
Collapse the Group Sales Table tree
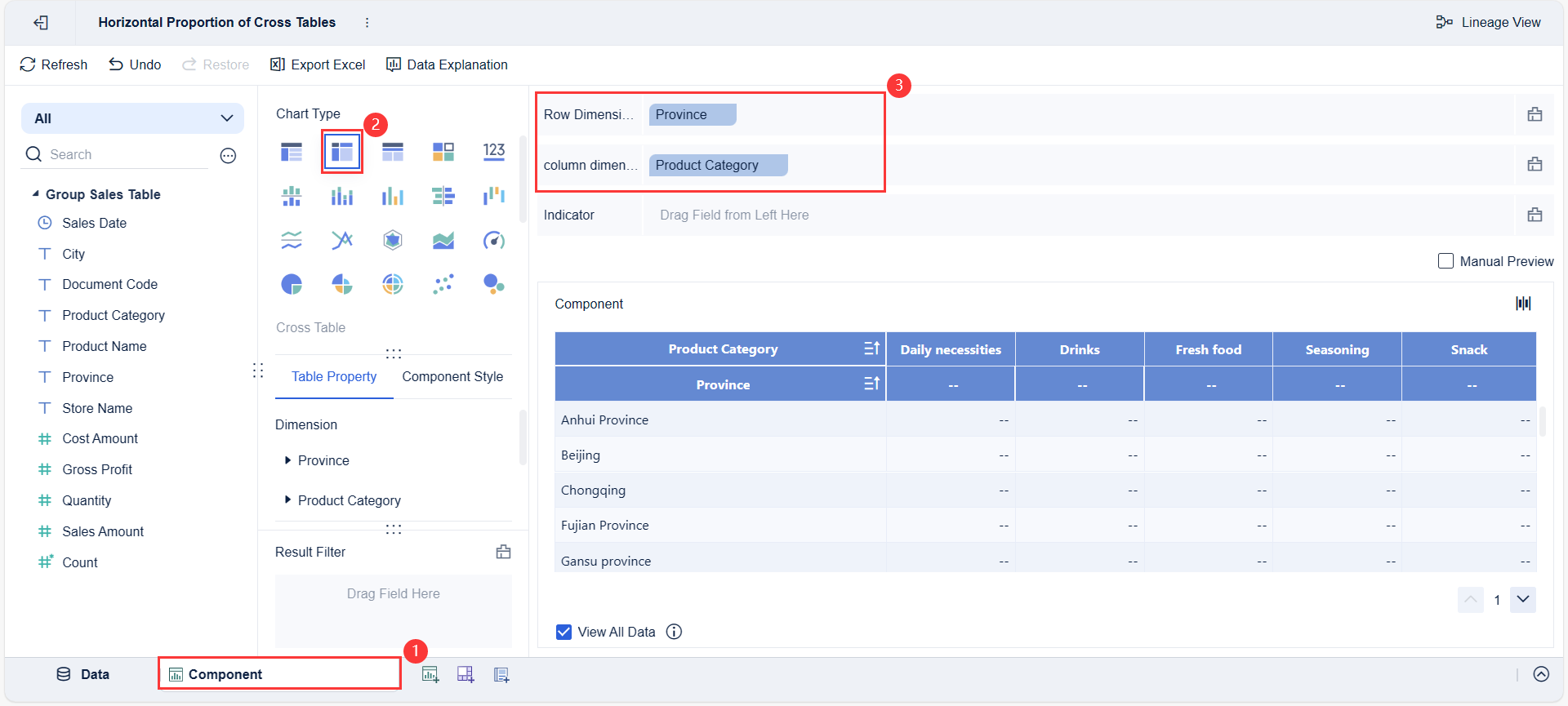coord(35,194)
